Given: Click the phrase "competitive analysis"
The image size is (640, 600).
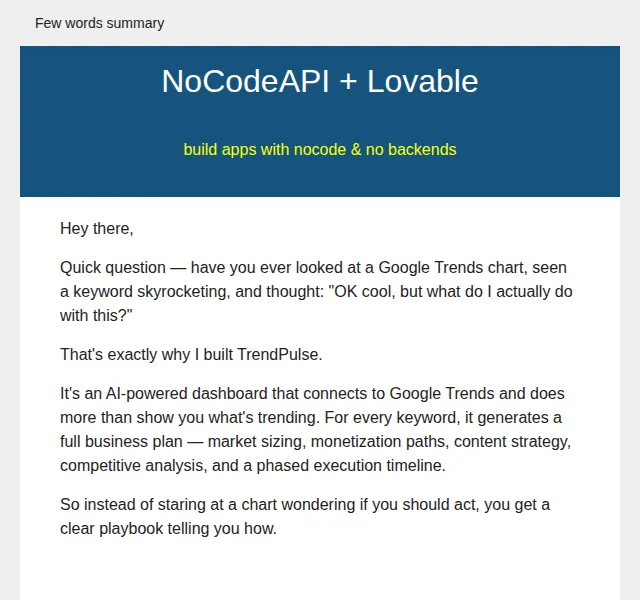Looking at the screenshot, I should pos(133,466).
